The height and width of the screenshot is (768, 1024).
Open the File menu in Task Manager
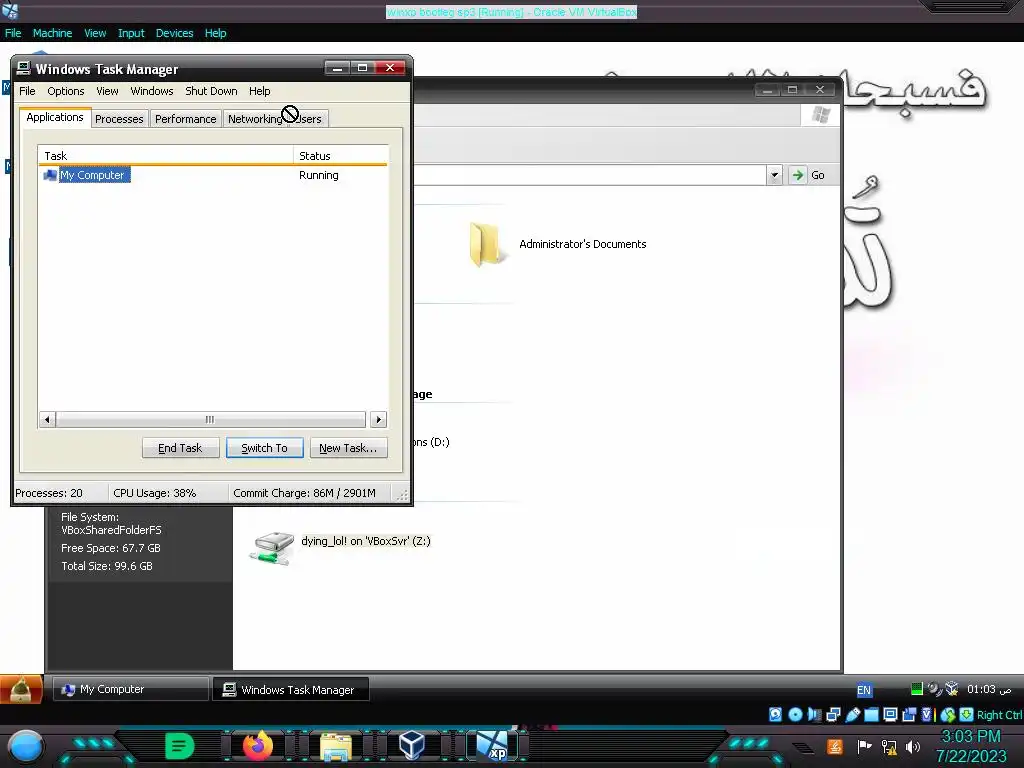[x=27, y=91]
